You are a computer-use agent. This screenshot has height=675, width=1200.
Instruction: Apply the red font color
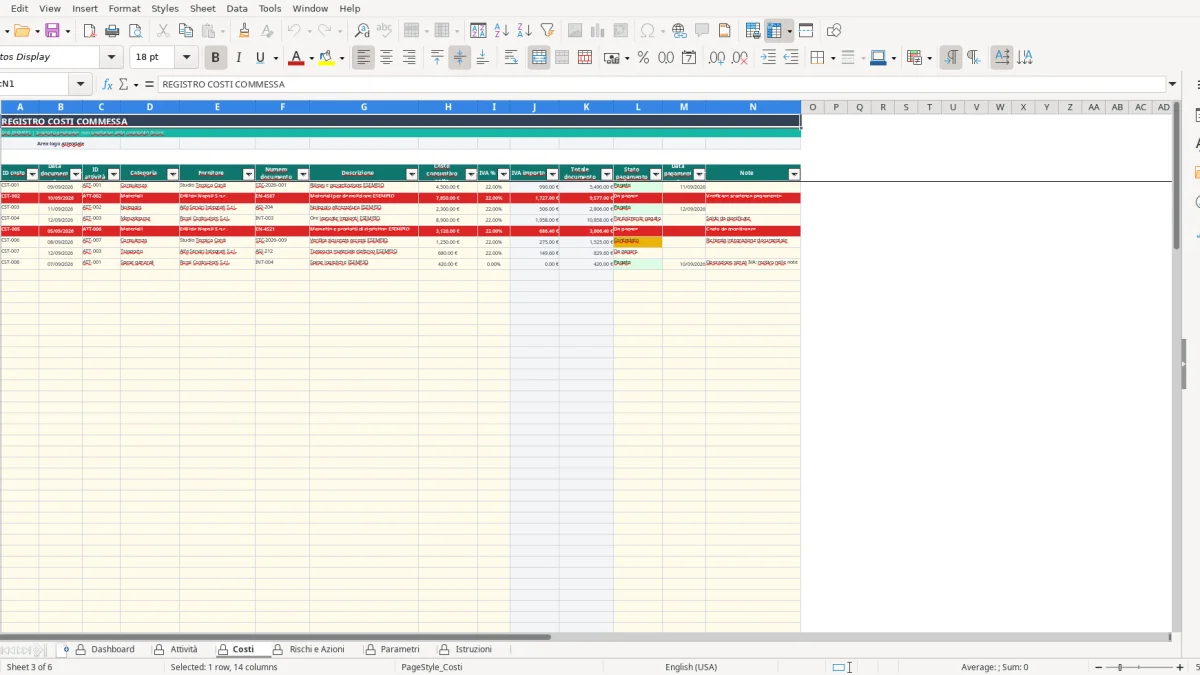pos(295,58)
